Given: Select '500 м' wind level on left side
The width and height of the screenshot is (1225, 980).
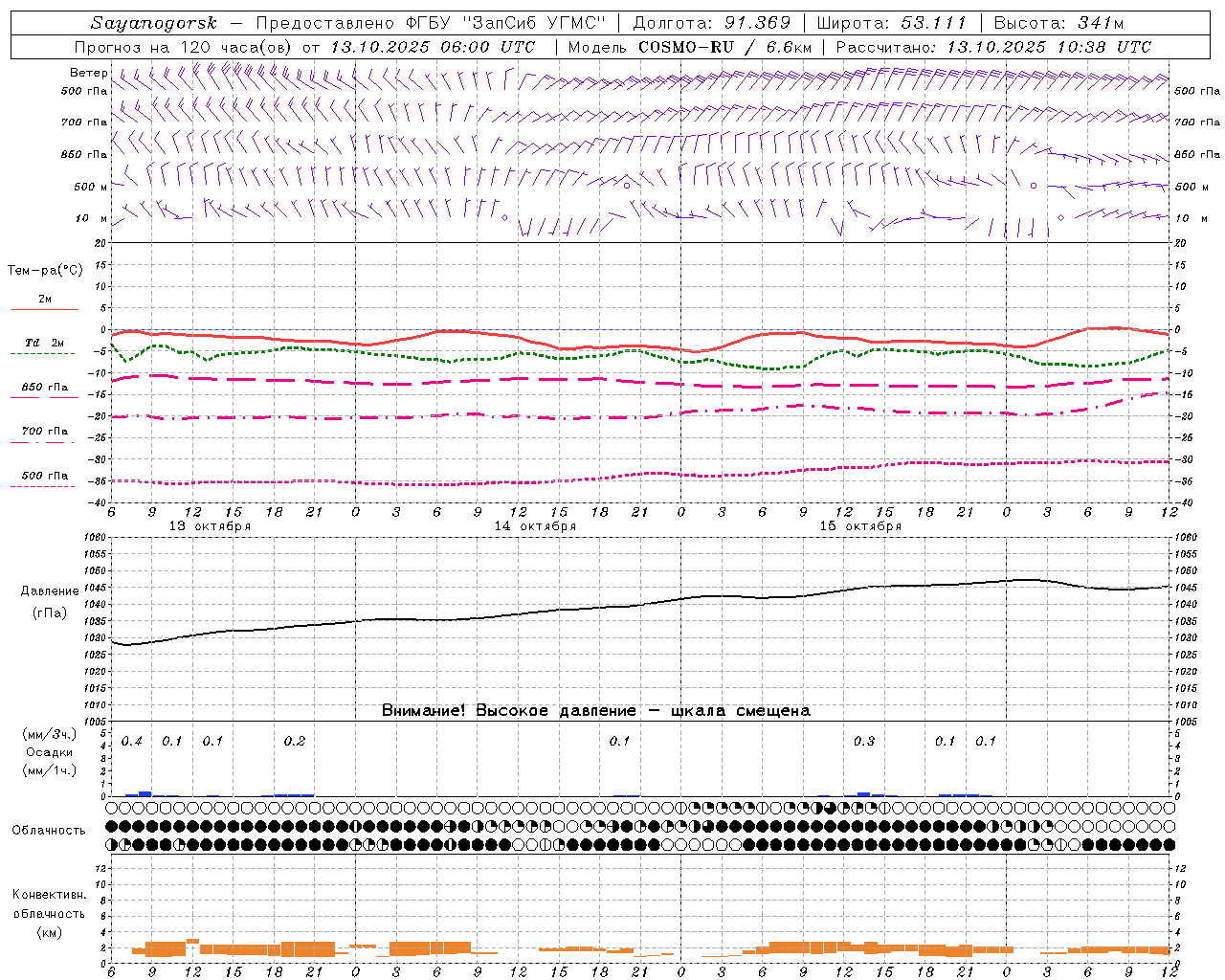Looking at the screenshot, I should (91, 187).
